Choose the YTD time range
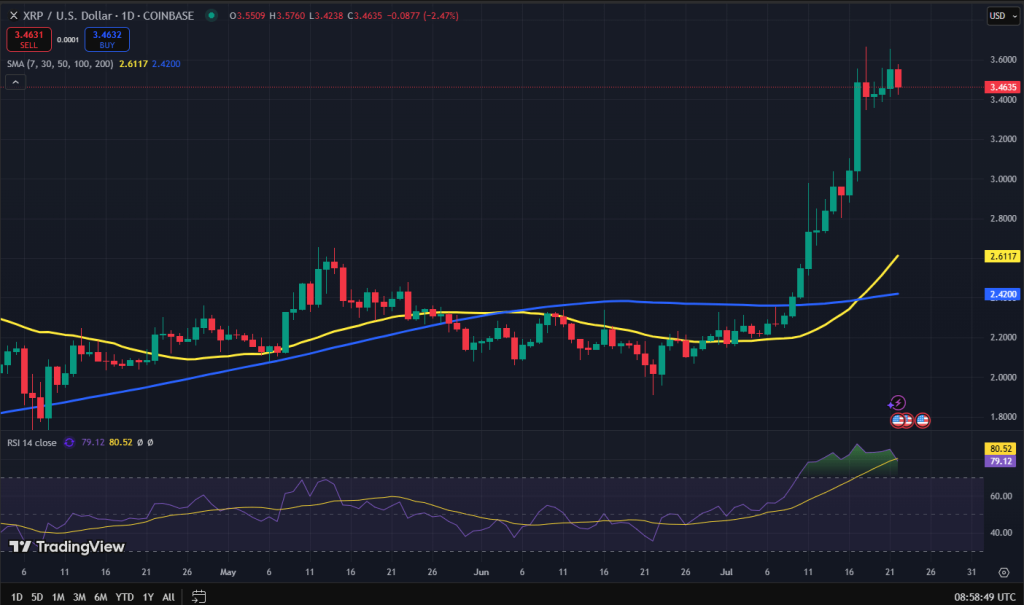The width and height of the screenshot is (1024, 605). click(124, 597)
